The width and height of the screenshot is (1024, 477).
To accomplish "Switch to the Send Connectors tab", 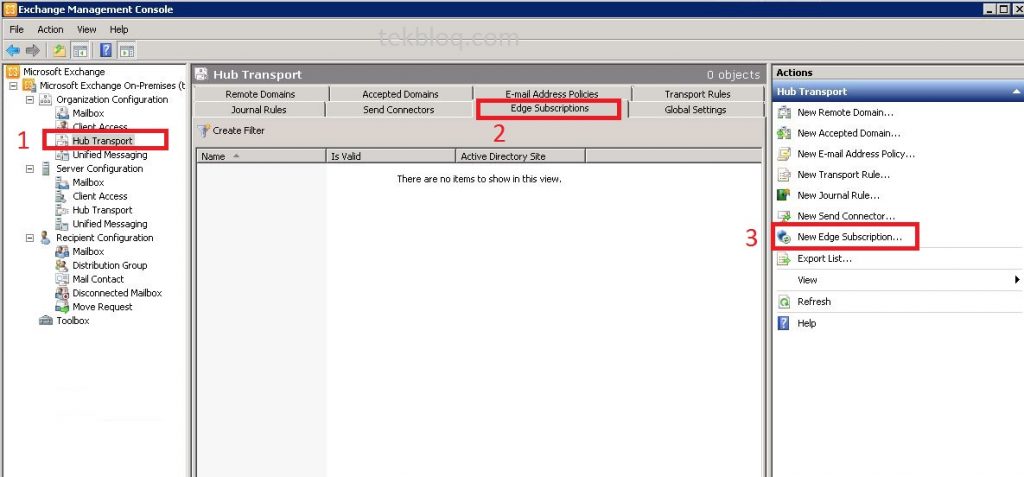I will pos(398,110).
